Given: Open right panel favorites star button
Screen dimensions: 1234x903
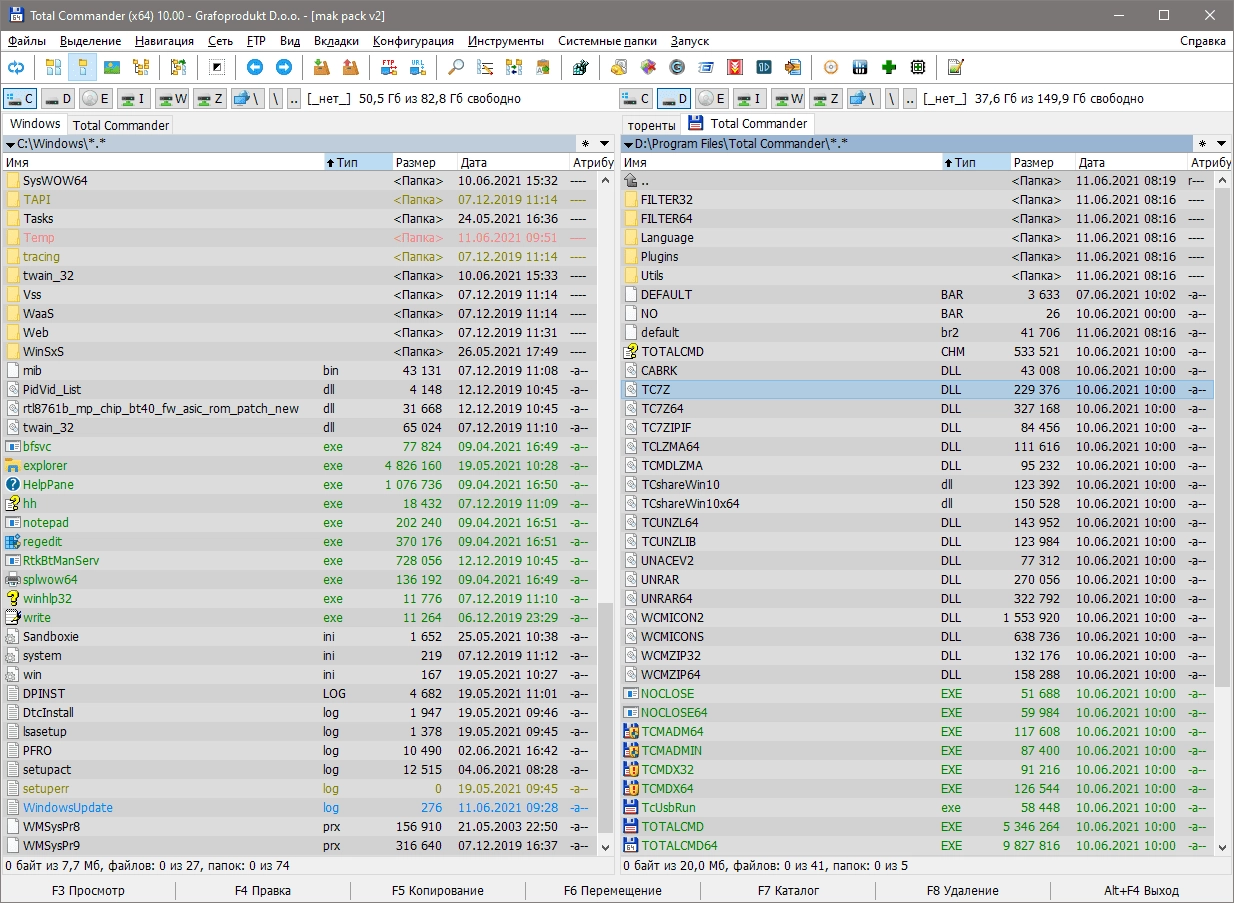Looking at the screenshot, I should [x=1202, y=144].
